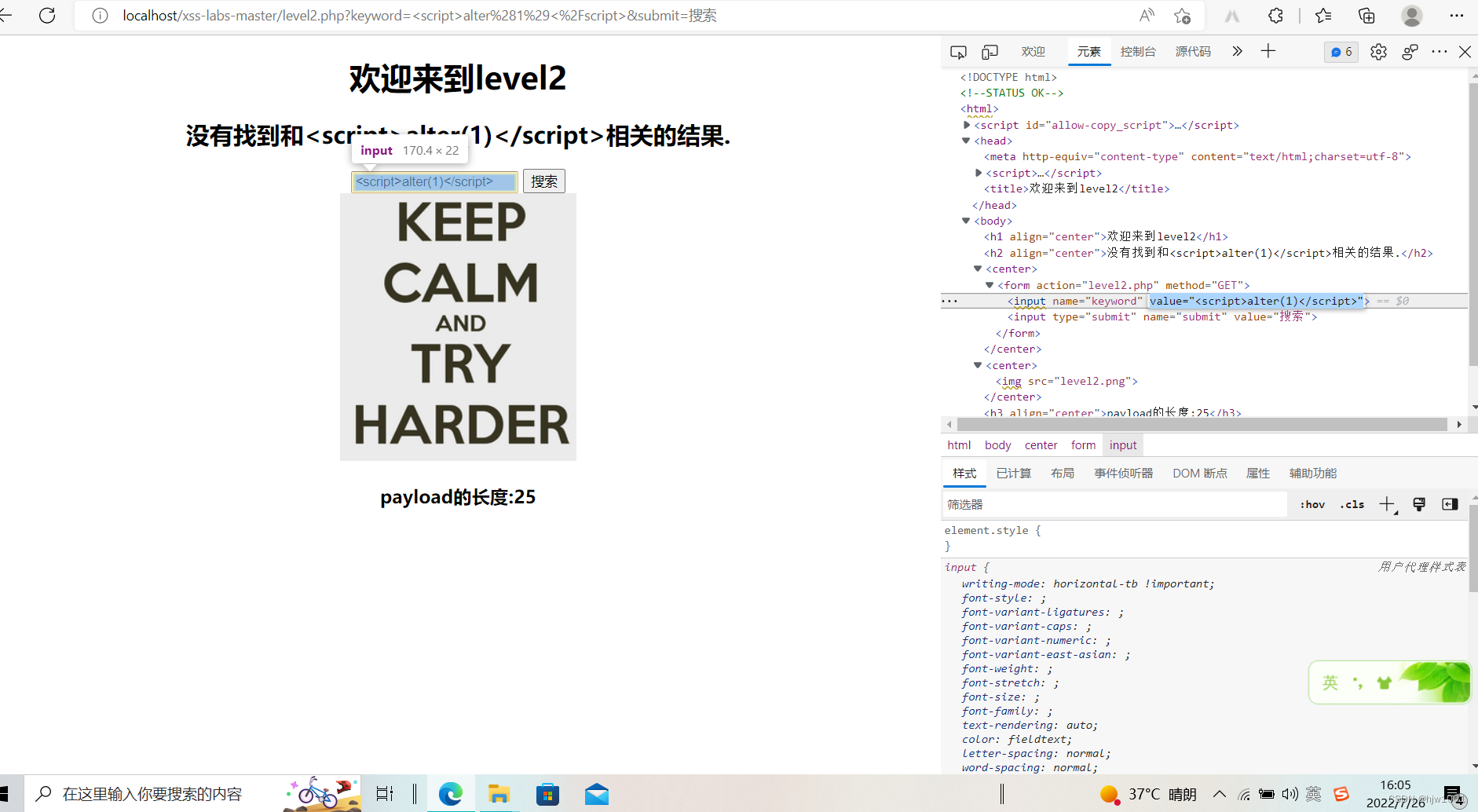Open the Read Aloud icon in address bar

click(1147, 16)
